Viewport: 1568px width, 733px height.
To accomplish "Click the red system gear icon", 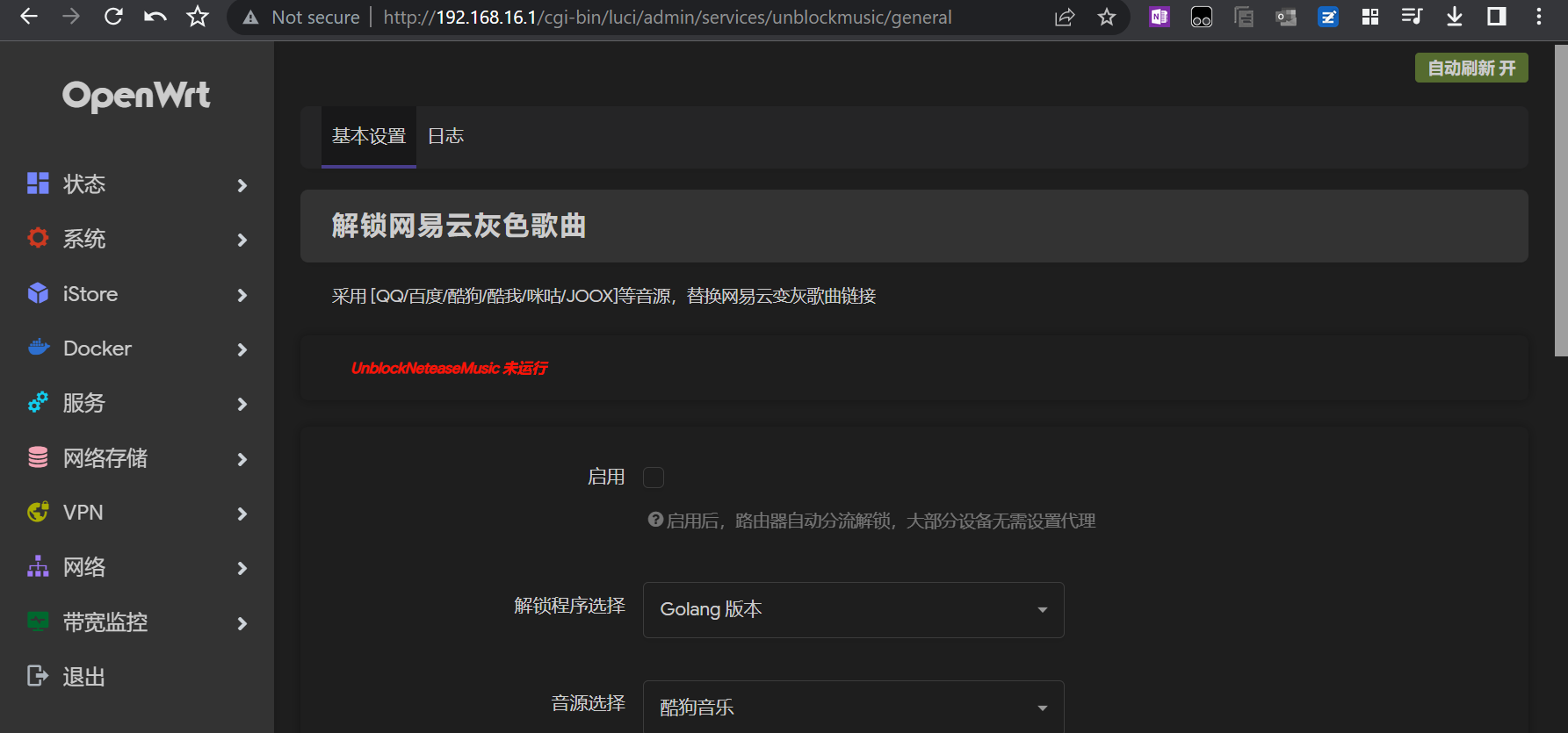I will click(38, 238).
